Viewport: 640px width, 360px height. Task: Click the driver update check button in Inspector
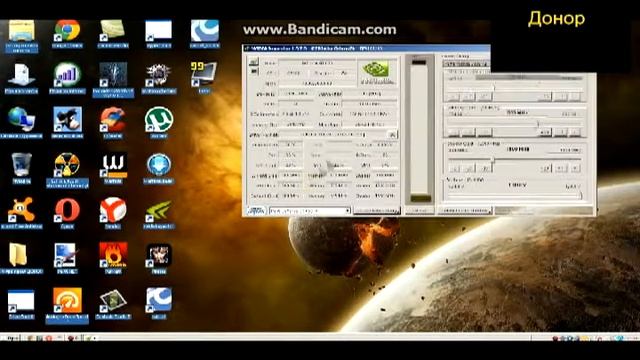[x=392, y=134]
